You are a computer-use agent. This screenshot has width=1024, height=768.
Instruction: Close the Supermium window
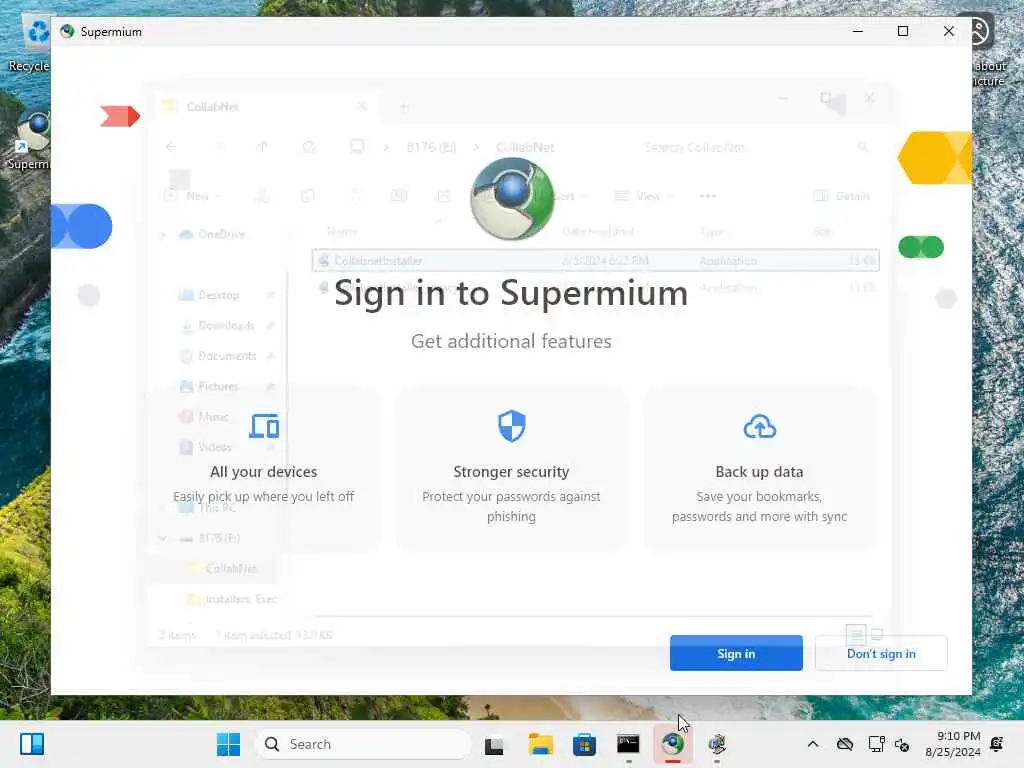pyautogui.click(x=949, y=31)
